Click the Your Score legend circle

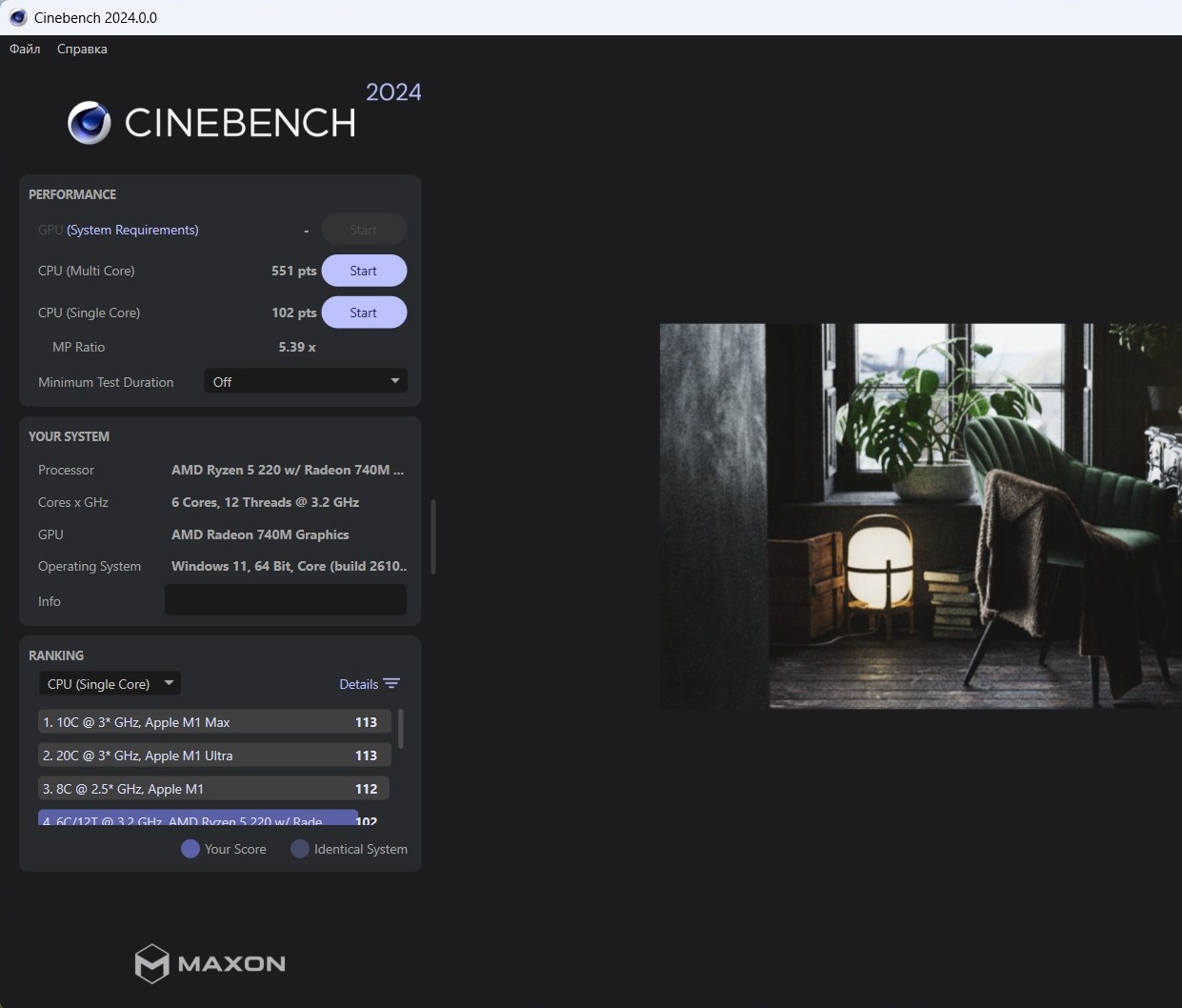pyautogui.click(x=190, y=849)
